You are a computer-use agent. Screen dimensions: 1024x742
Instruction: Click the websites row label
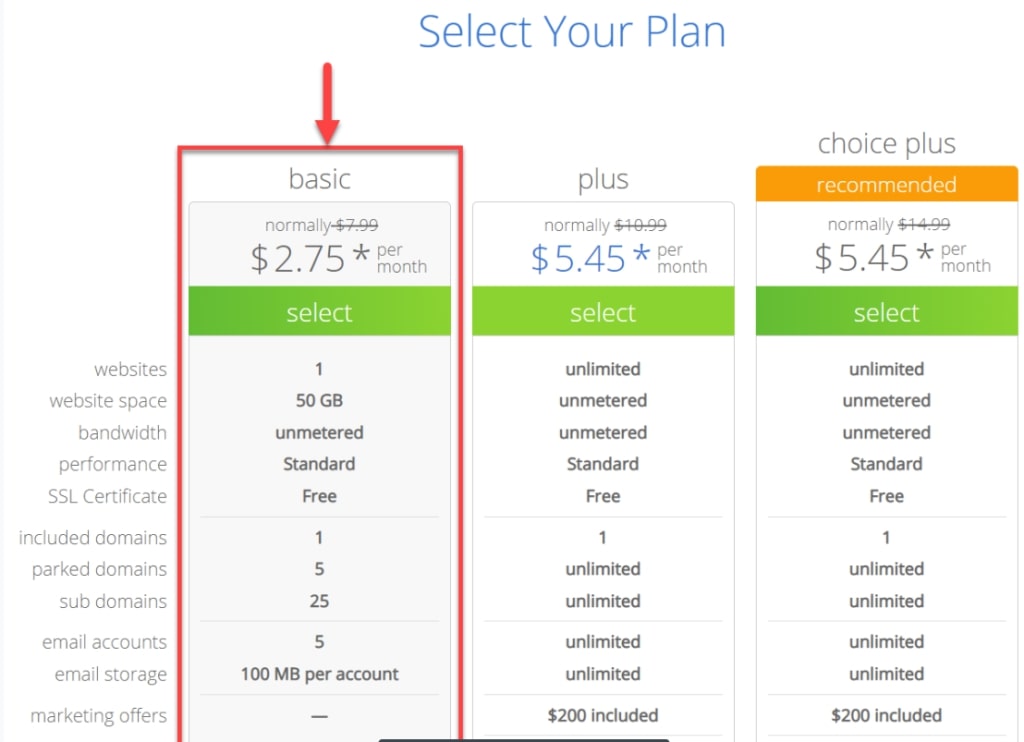131,369
